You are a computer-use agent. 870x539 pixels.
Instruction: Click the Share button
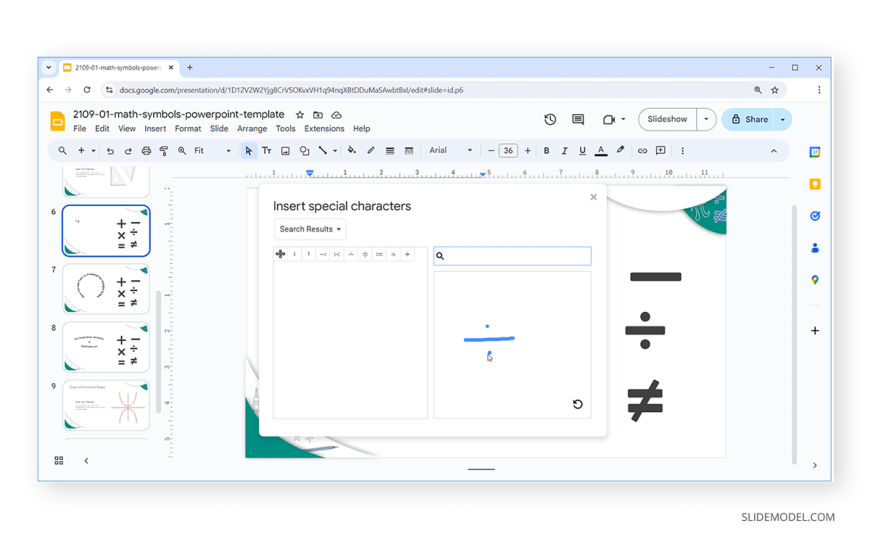pyautogui.click(x=748, y=119)
